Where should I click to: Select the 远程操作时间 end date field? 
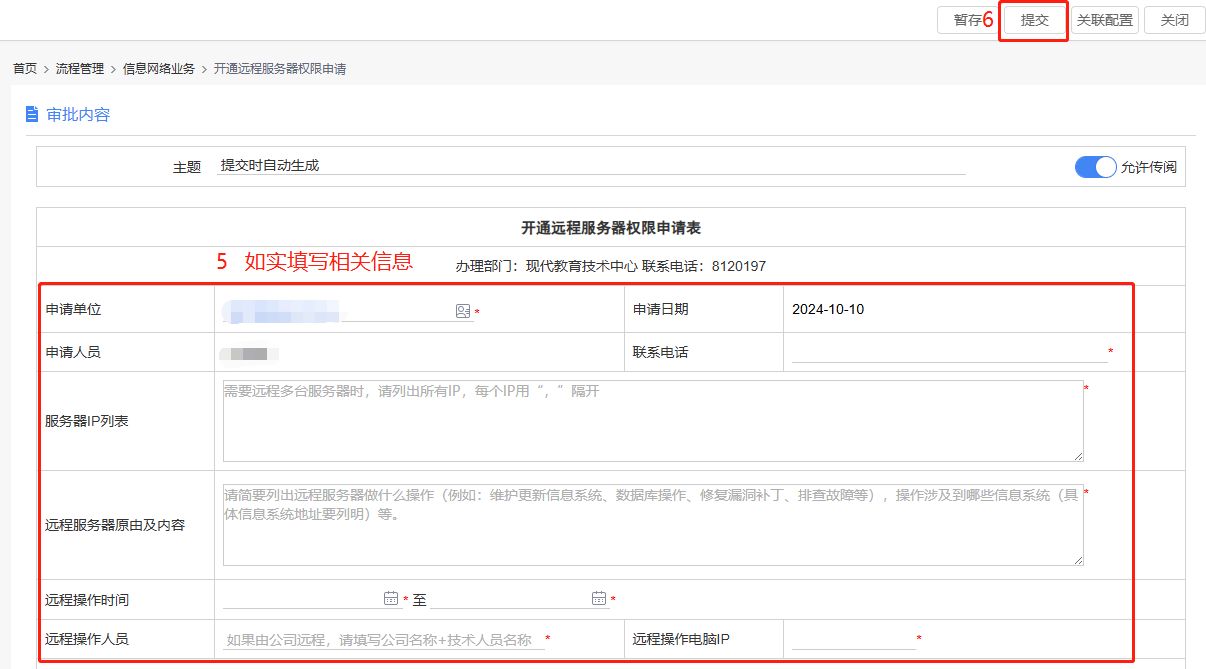(510, 599)
